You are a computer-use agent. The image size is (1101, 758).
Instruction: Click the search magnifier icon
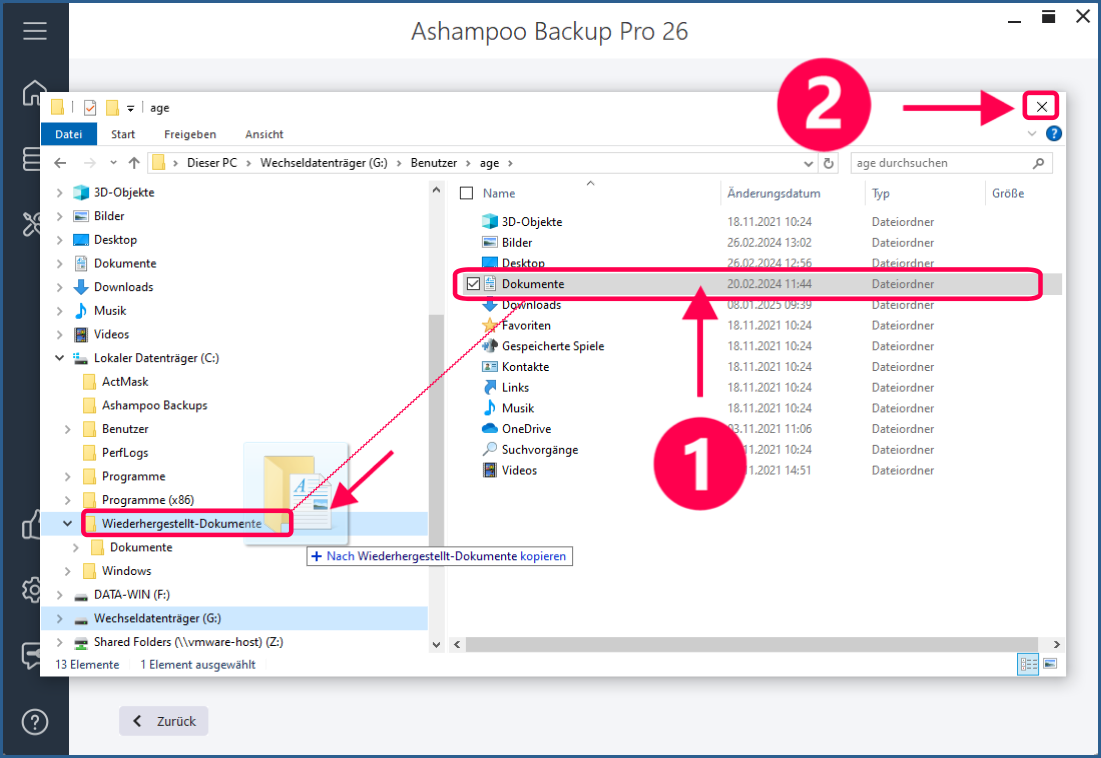pos(1039,163)
